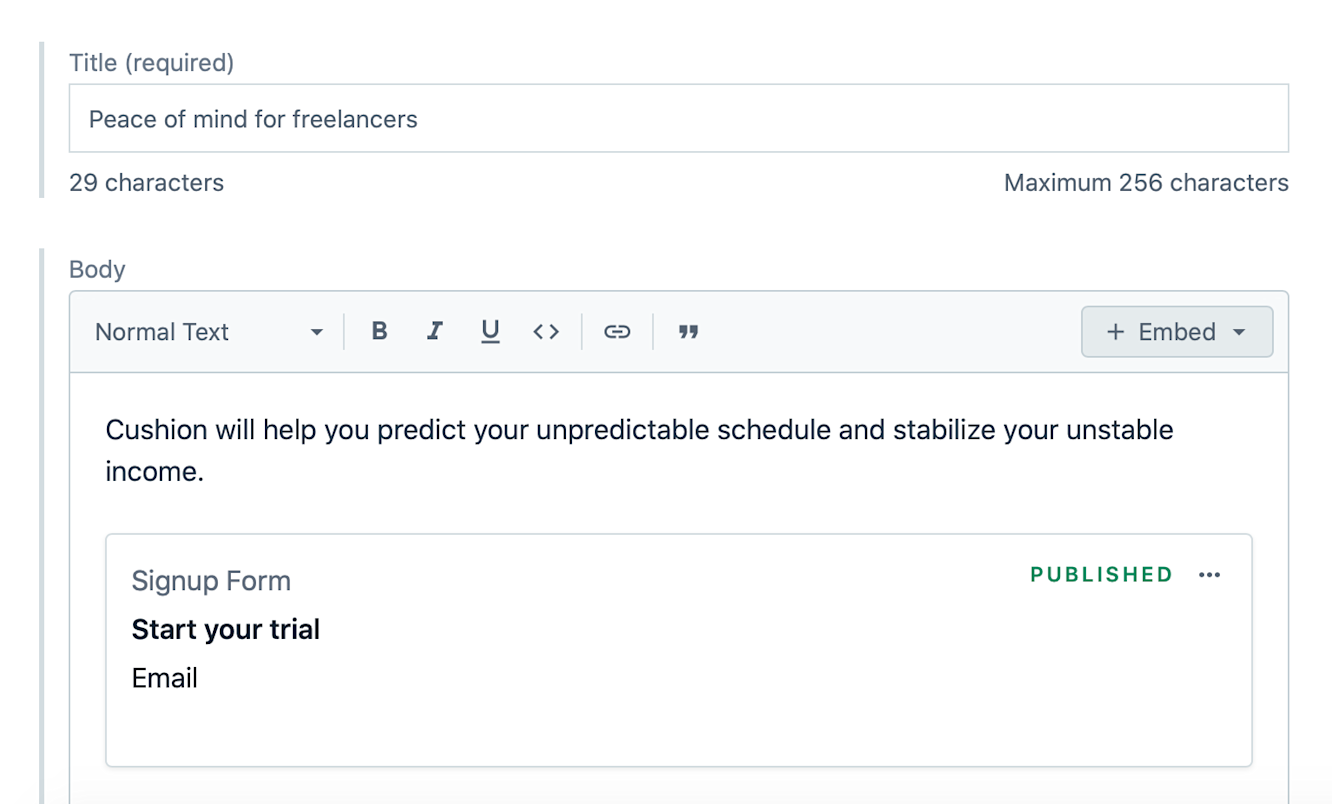
Task: Click the plus icon on Embed button
Action: click(x=1116, y=332)
